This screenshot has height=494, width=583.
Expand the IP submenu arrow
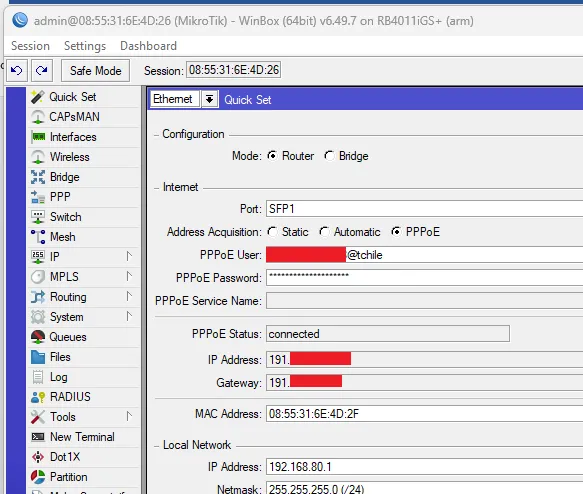[x=129, y=256]
